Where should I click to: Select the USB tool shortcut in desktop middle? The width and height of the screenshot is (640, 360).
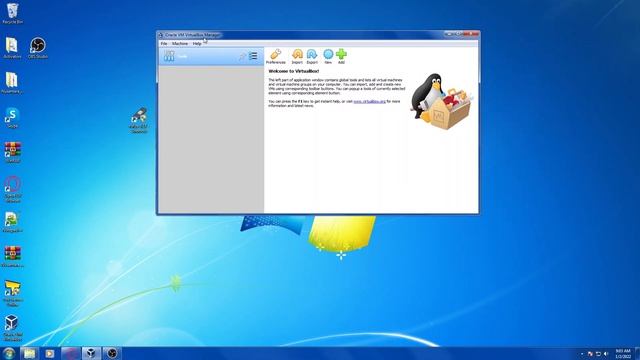point(139,120)
